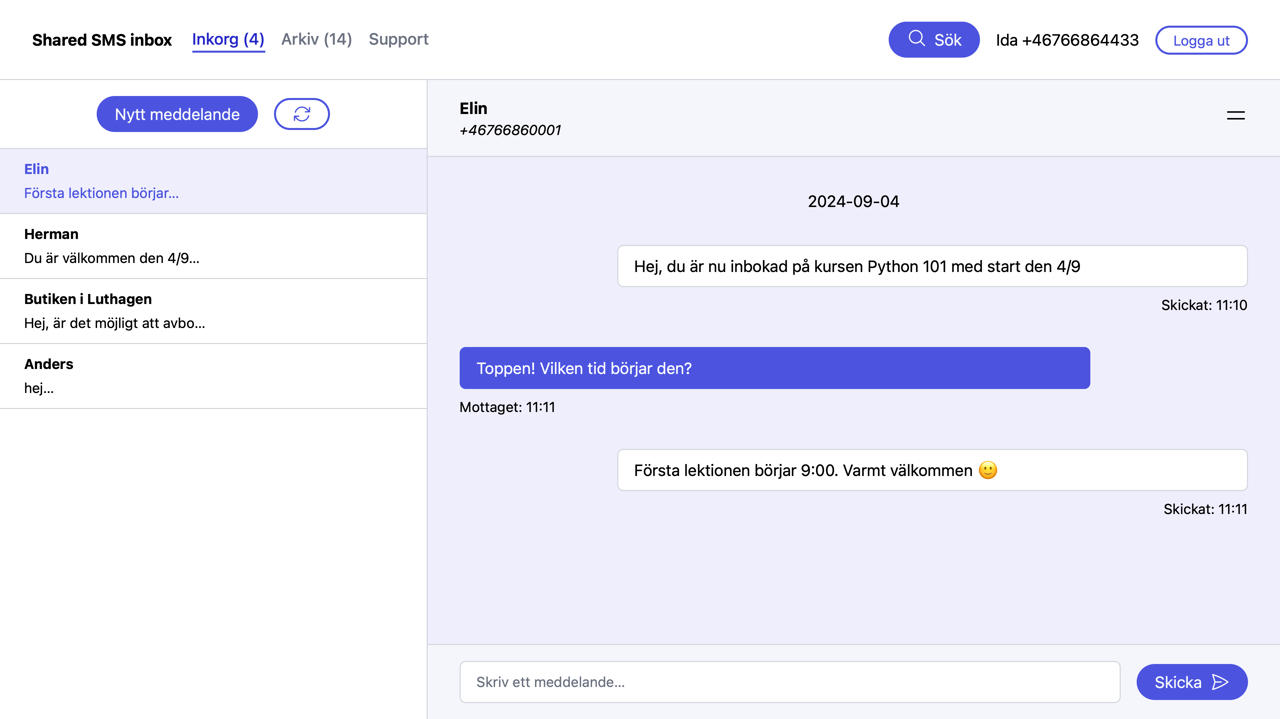Click the Ida +46766864433 user label
The image size is (1280, 719).
click(1067, 40)
